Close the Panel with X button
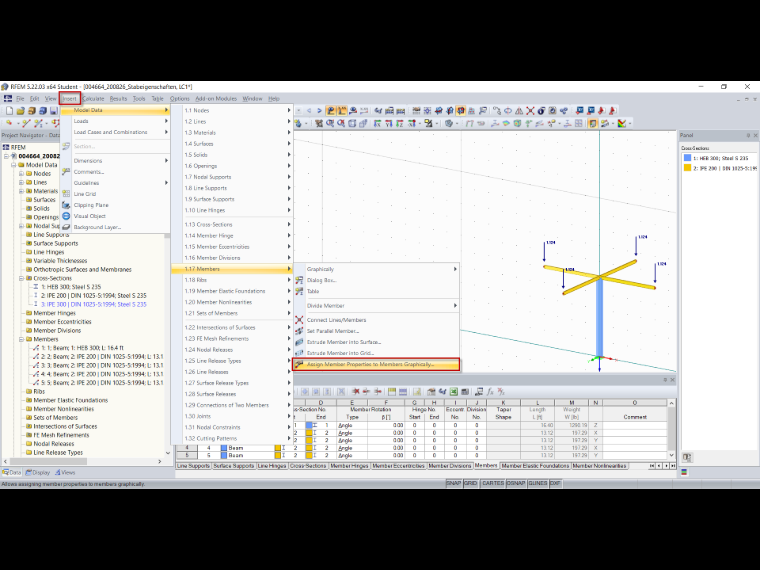The width and height of the screenshot is (760, 570). [x=755, y=135]
